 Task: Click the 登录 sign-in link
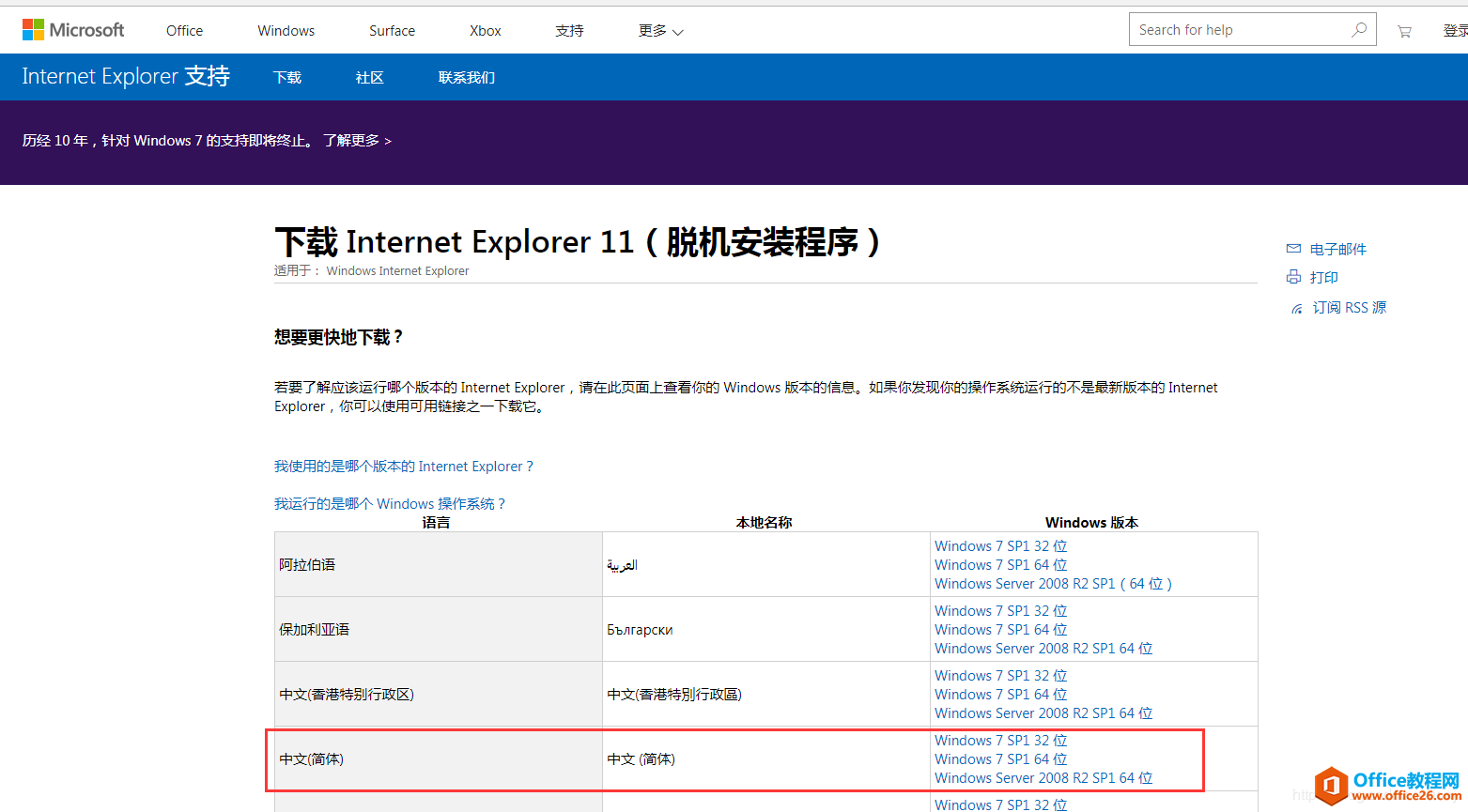point(1455,31)
